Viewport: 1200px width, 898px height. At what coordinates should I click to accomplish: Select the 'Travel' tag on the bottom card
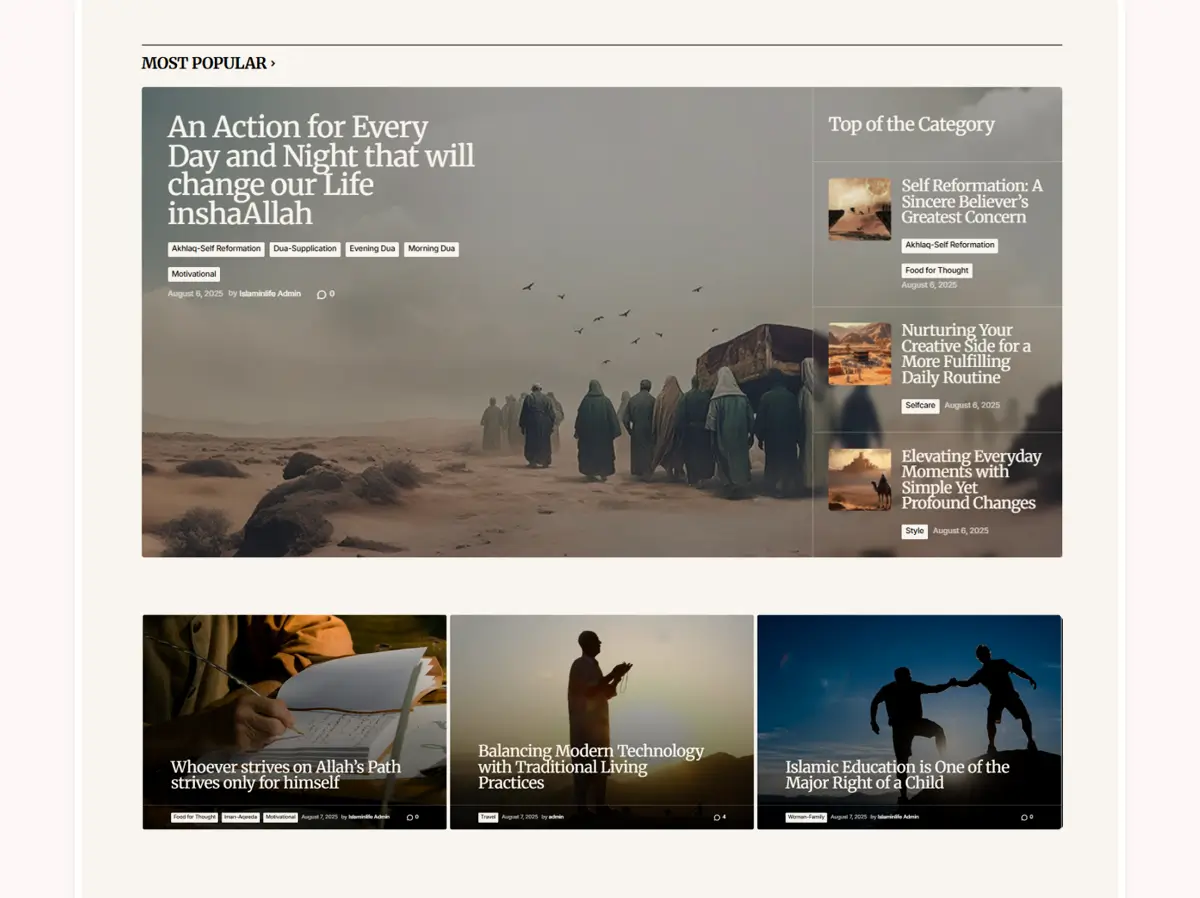(x=488, y=817)
